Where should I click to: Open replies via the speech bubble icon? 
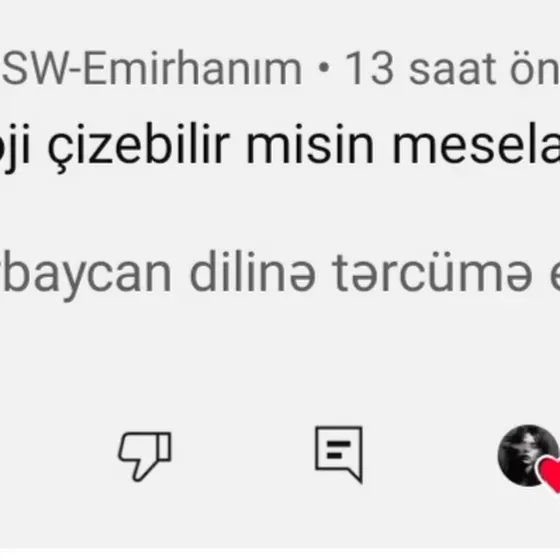click(339, 454)
